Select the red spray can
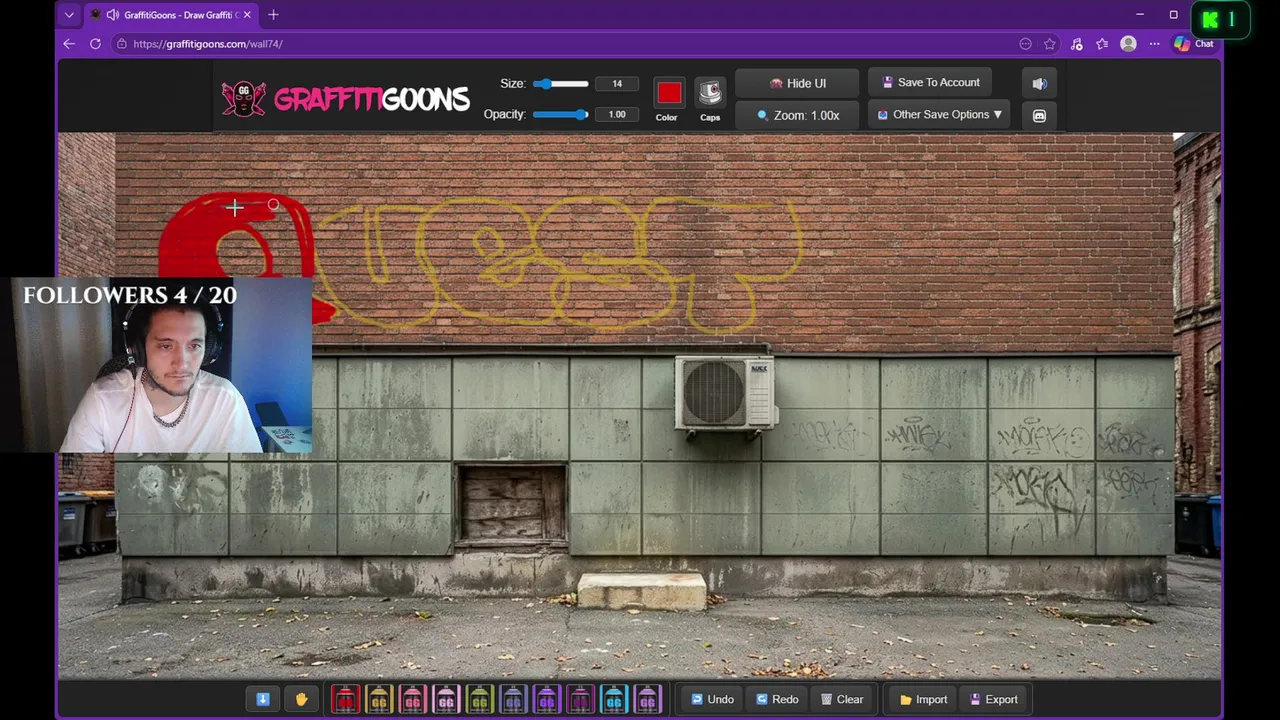Image resolution: width=1280 pixels, height=720 pixels. 345,699
